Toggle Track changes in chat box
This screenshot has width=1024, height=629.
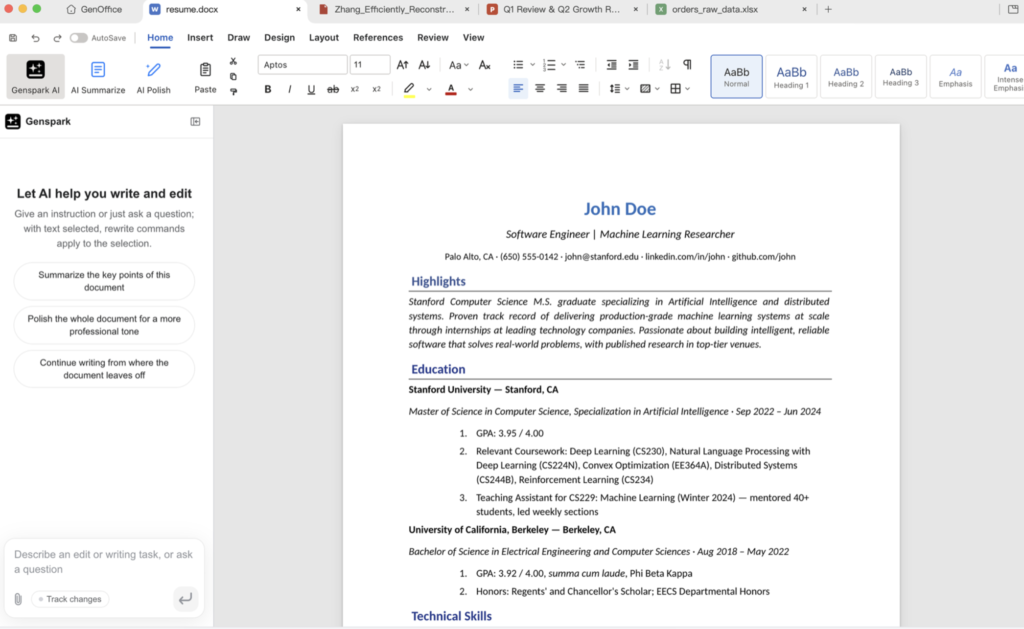point(70,599)
